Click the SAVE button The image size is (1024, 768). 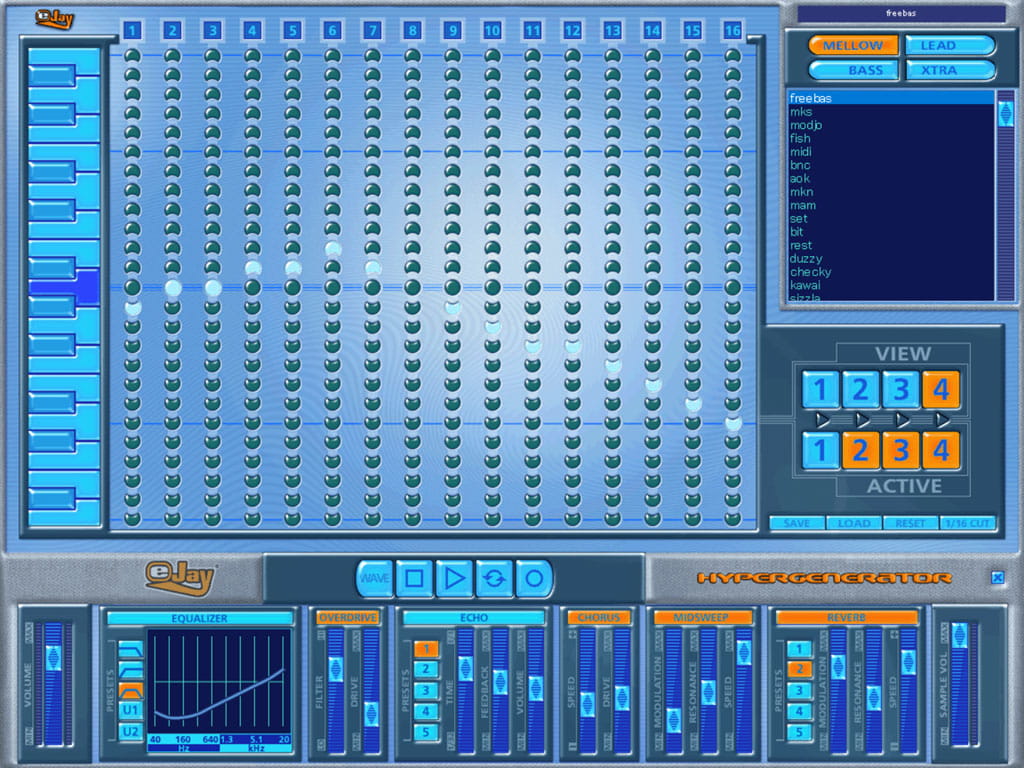(797, 523)
